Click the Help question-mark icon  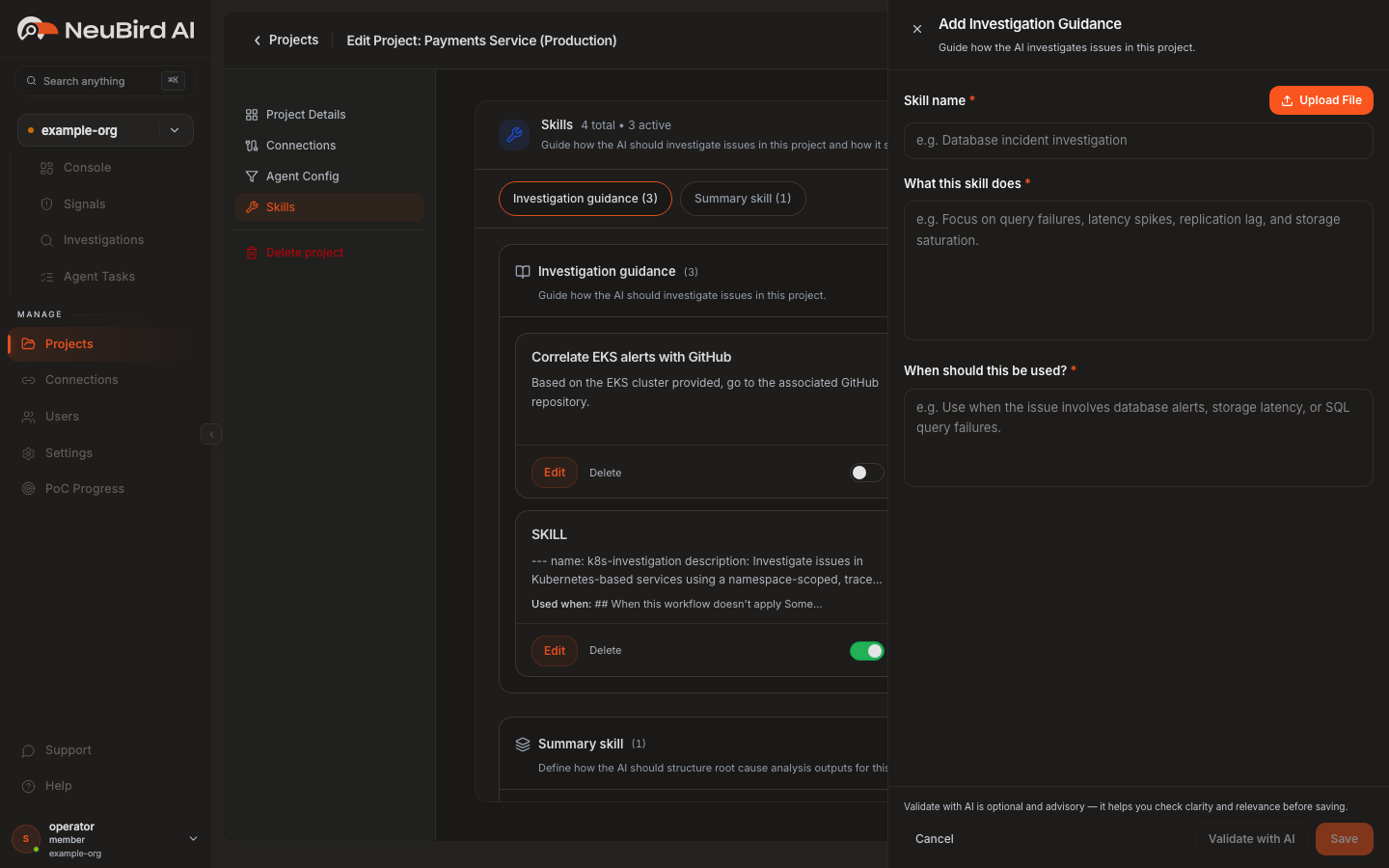[x=28, y=786]
